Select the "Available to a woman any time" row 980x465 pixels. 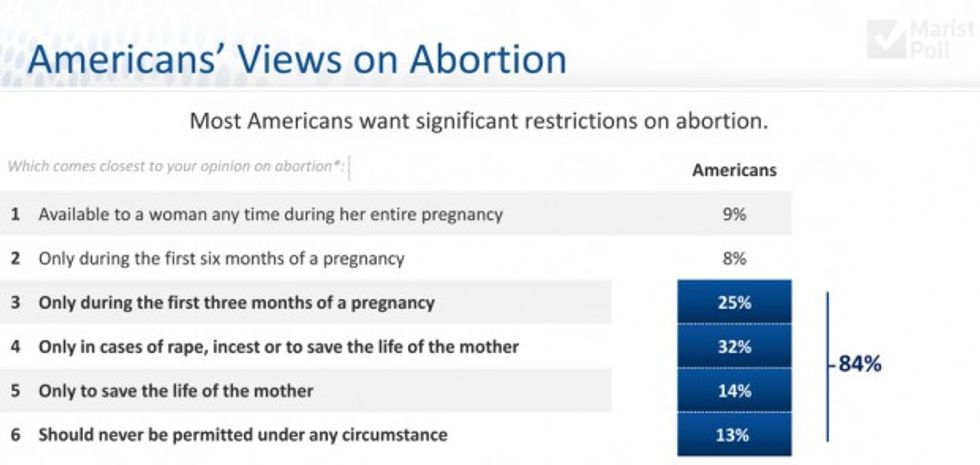270,214
